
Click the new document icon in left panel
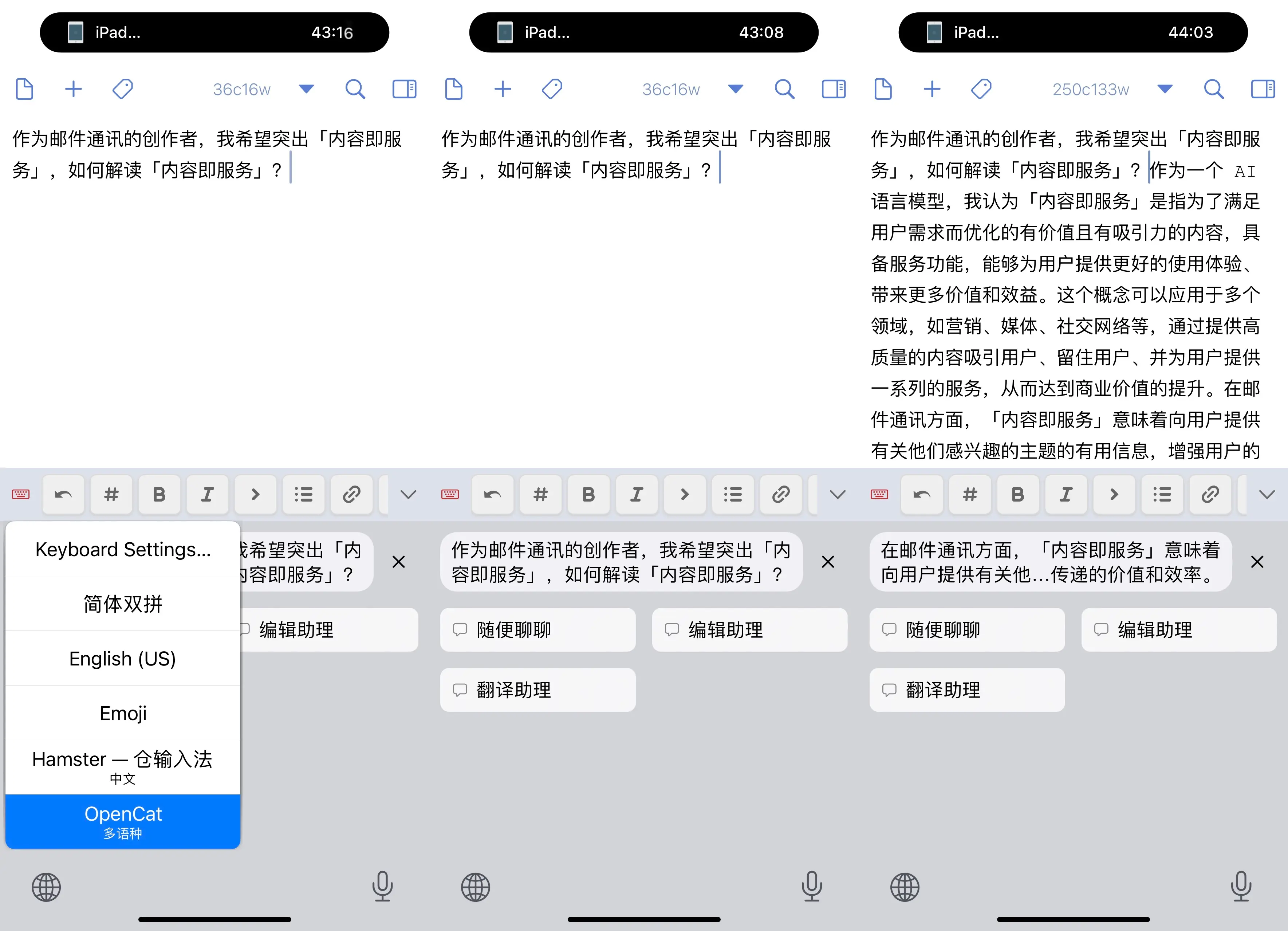[x=24, y=89]
